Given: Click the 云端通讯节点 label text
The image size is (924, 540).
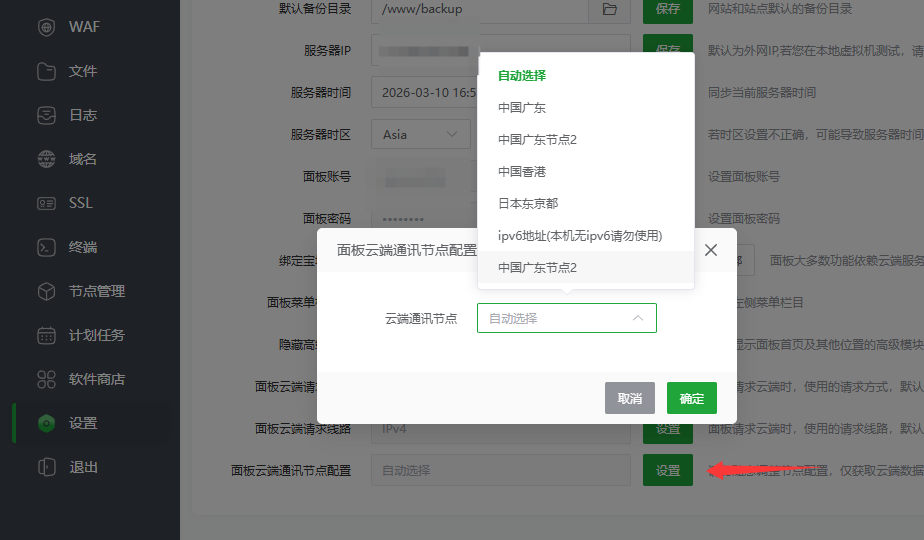Looking at the screenshot, I should [x=421, y=318].
